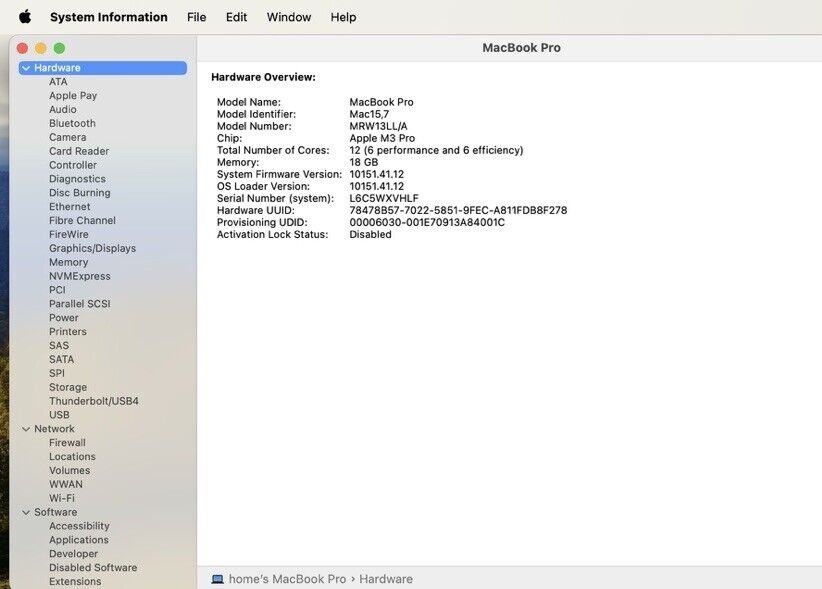Open the Apple menu
This screenshot has width=822, height=589.
click(x=25, y=17)
